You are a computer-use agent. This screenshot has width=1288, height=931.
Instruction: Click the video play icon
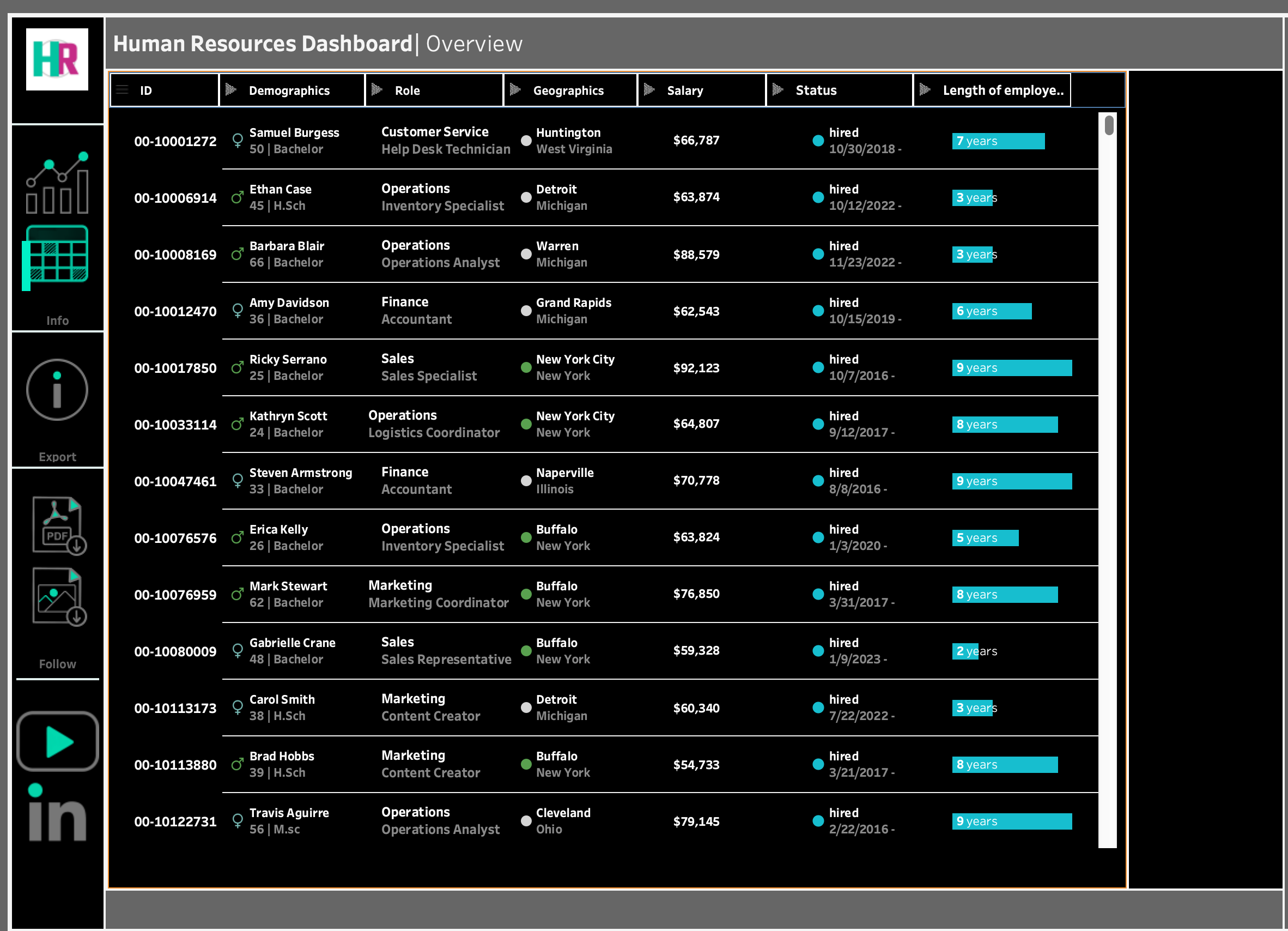pos(57,741)
